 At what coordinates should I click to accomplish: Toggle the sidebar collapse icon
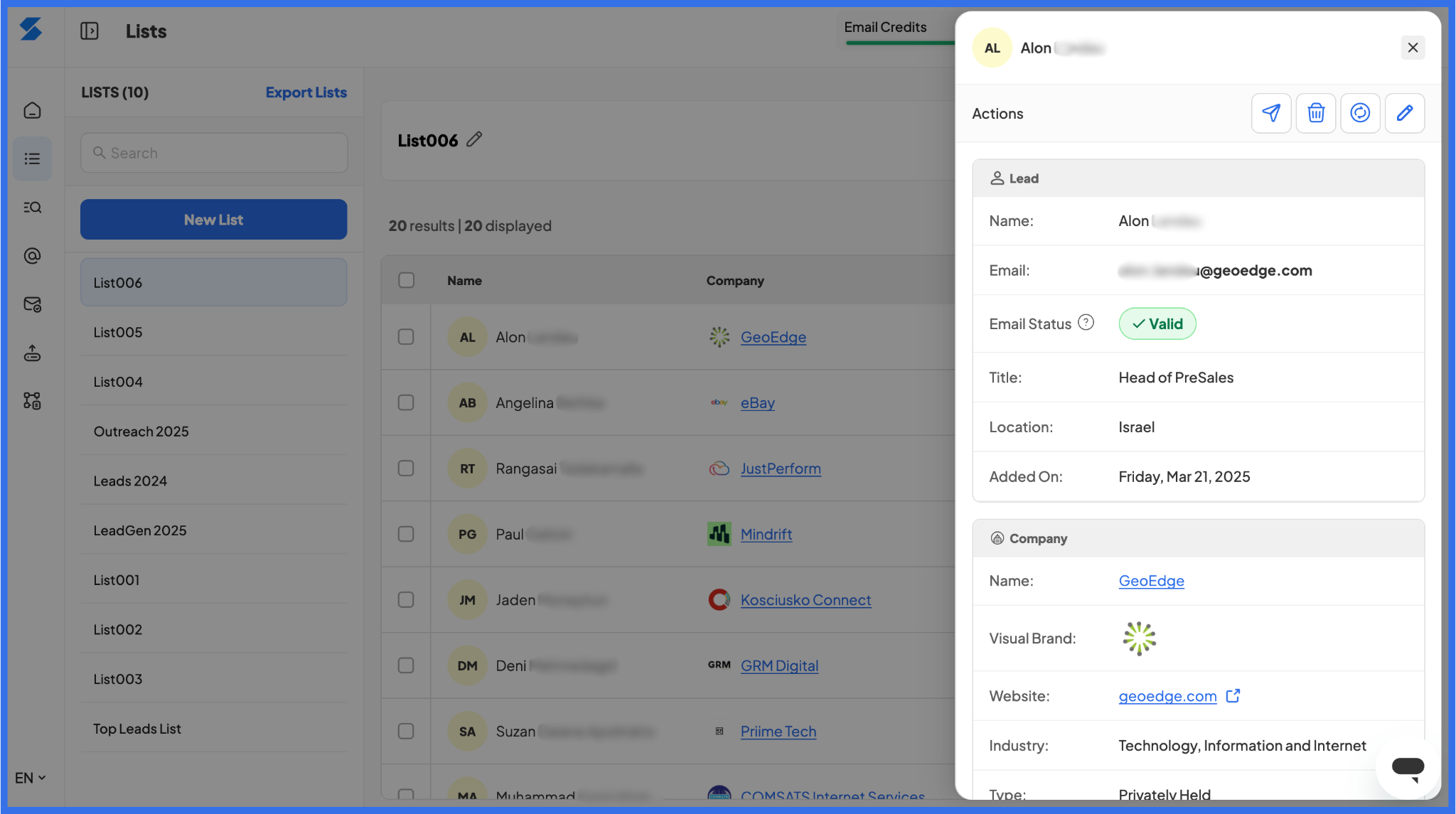click(90, 31)
